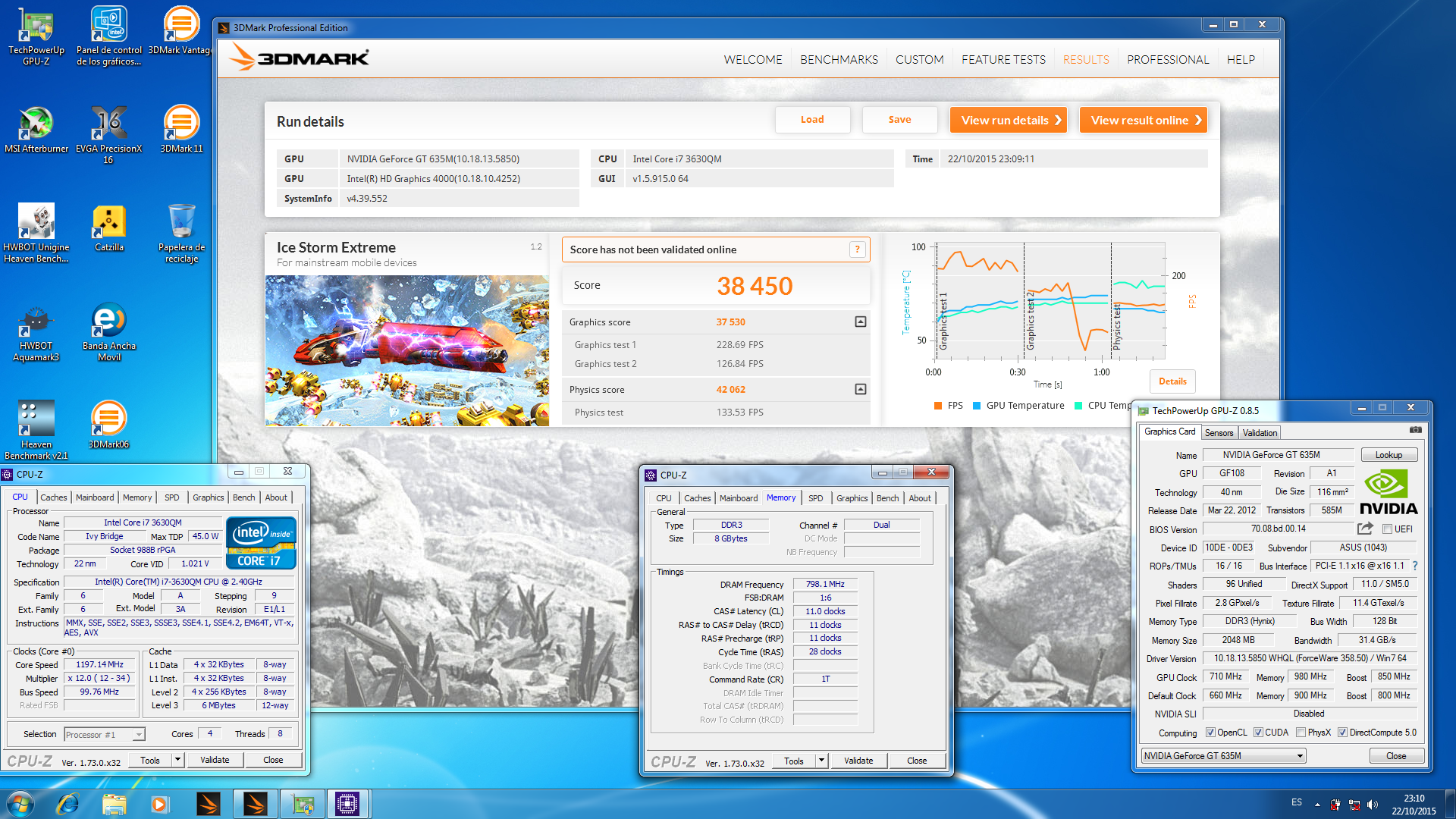Open Banda Ancha Movil shortcut
This screenshot has width=1456, height=819.
click(x=108, y=331)
